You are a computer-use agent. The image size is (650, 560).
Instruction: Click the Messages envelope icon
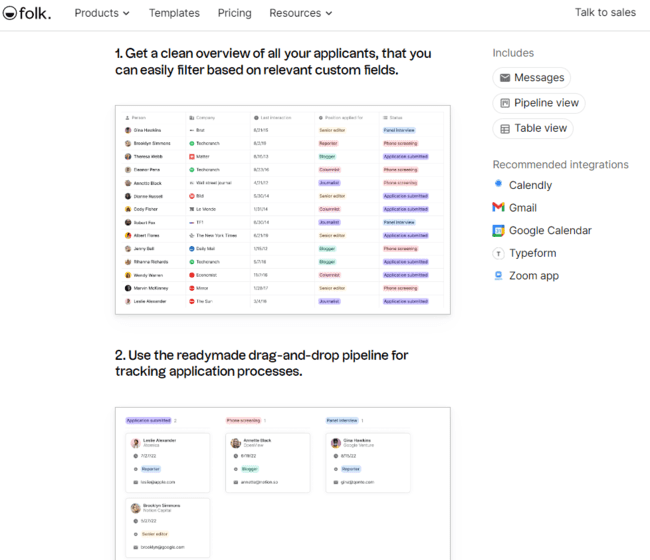504,78
